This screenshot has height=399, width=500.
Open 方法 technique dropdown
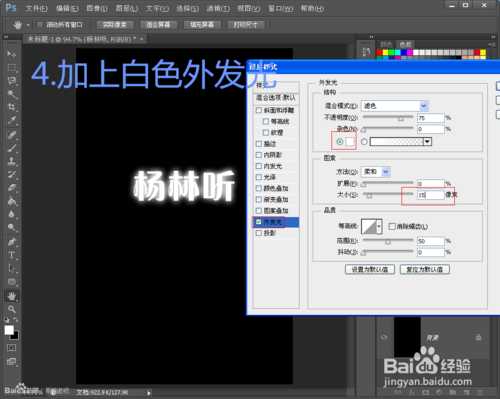pos(377,172)
